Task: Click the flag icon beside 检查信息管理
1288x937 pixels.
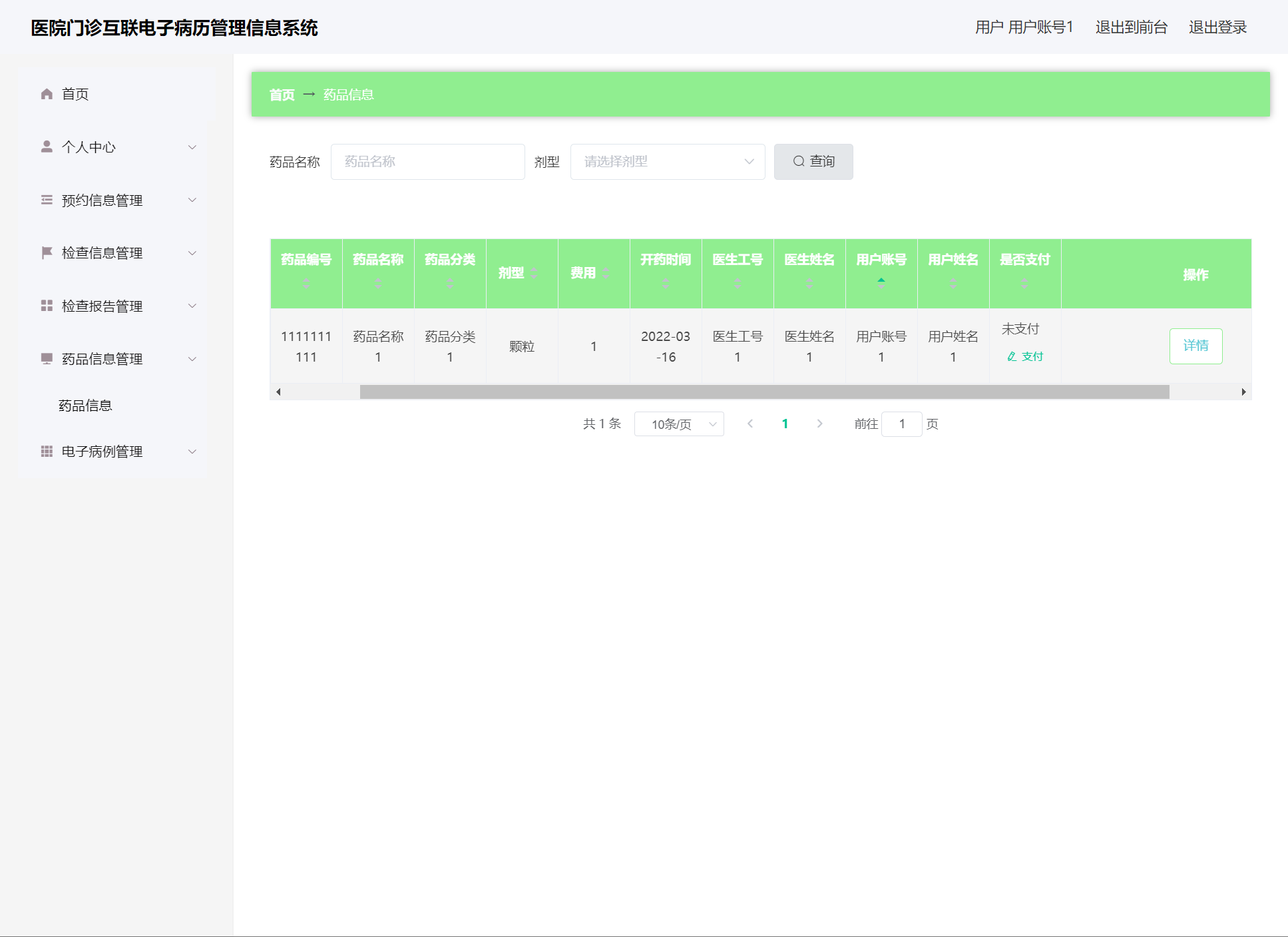Action: [47, 252]
